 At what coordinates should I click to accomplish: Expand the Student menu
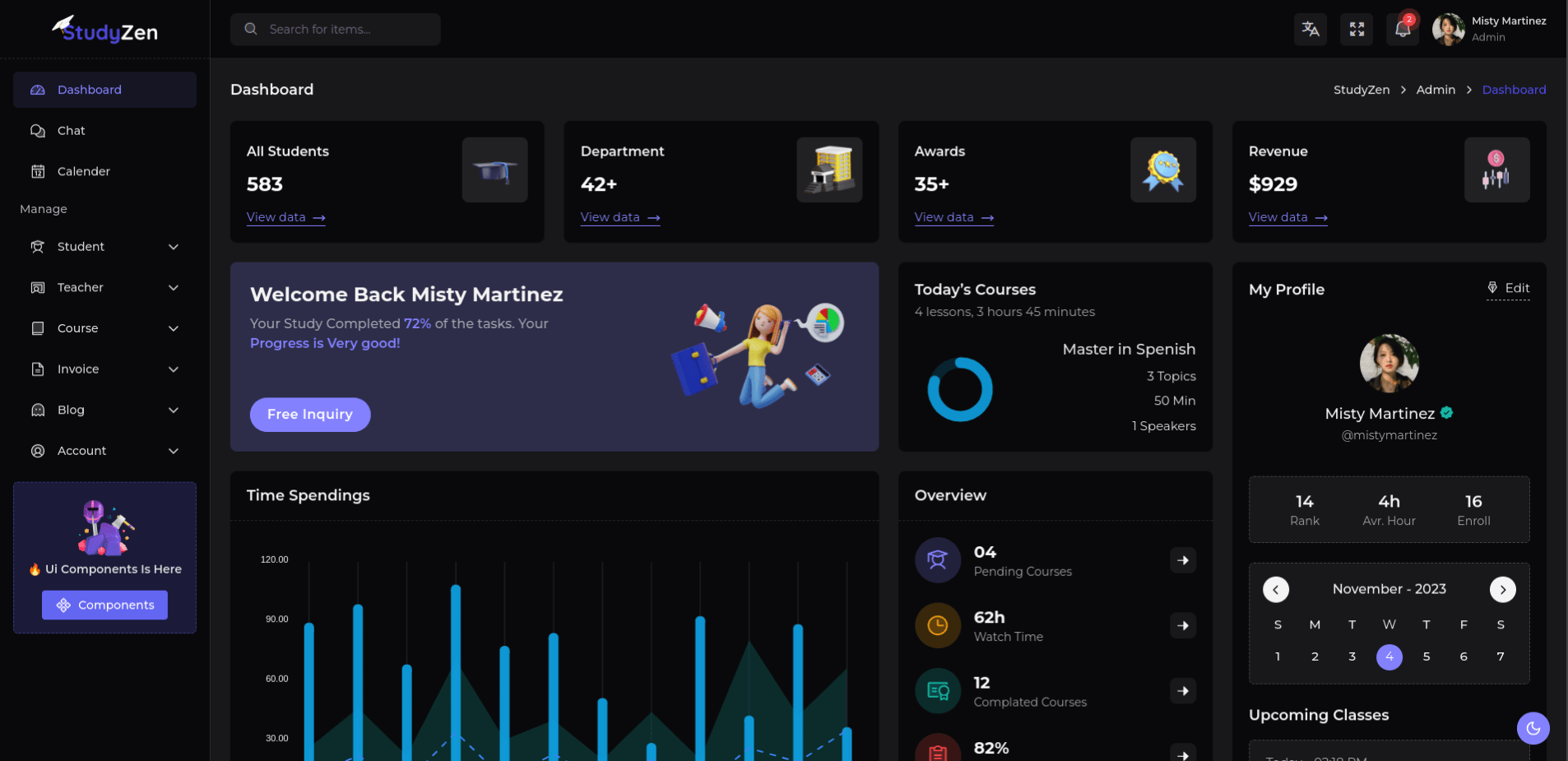coord(104,247)
